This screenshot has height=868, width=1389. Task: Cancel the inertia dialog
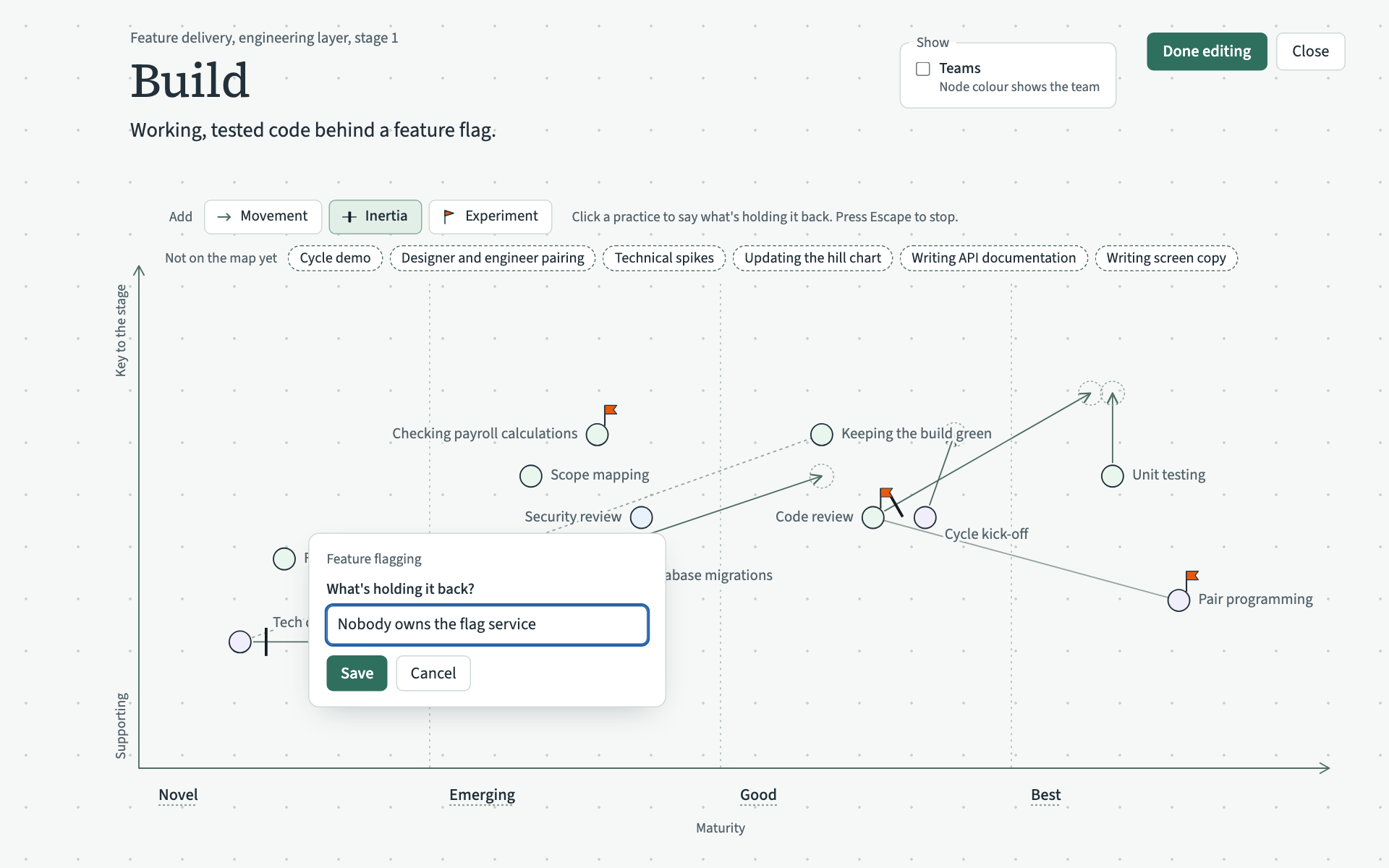pos(433,673)
